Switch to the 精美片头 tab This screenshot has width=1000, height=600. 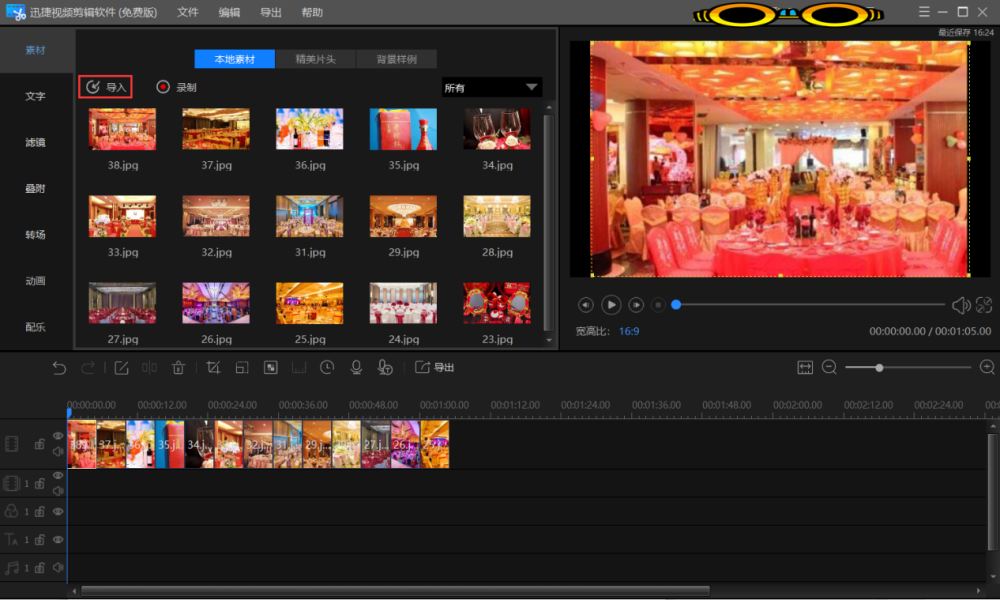(315, 59)
